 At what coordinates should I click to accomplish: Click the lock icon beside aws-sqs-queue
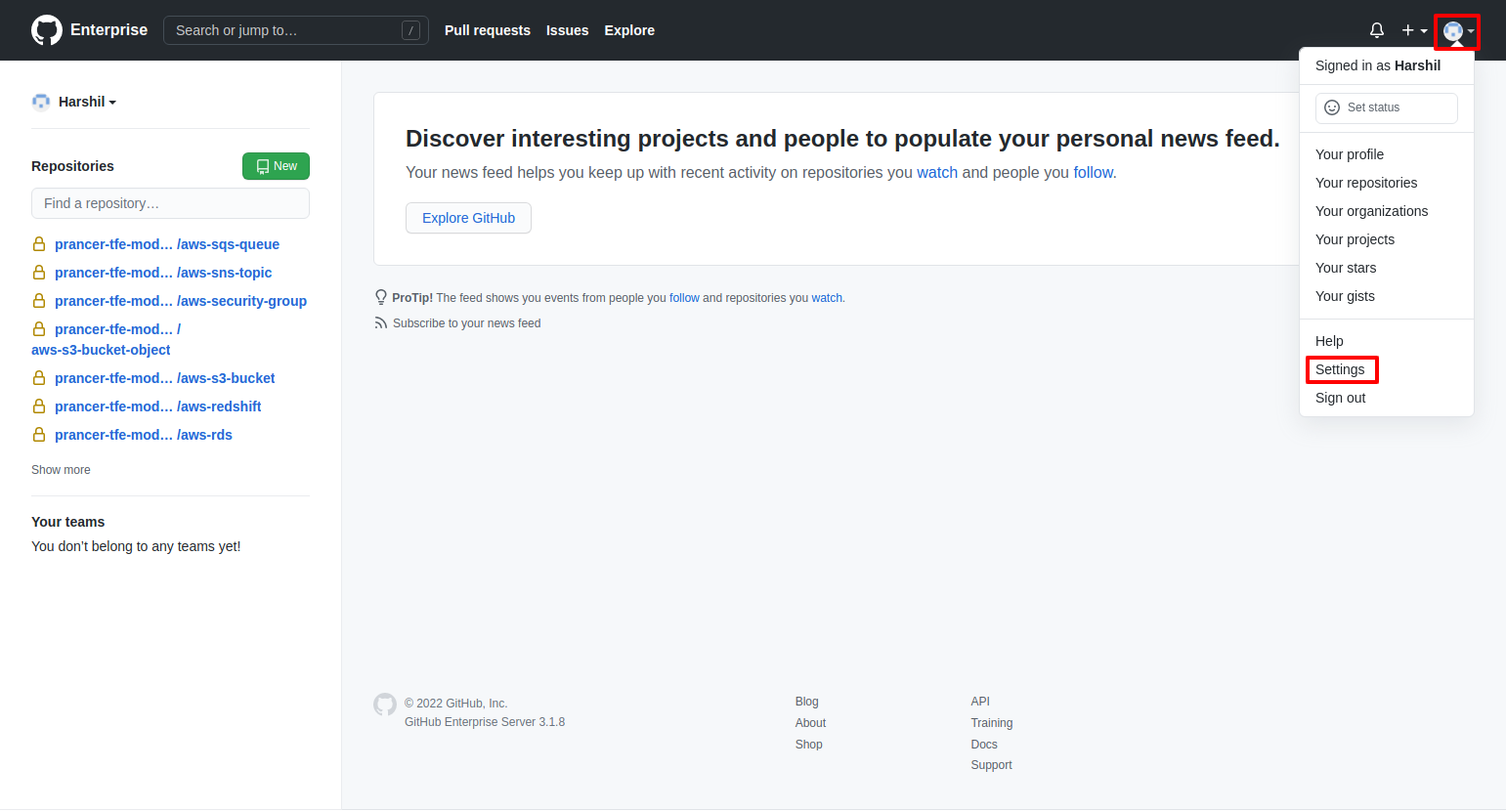click(39, 244)
